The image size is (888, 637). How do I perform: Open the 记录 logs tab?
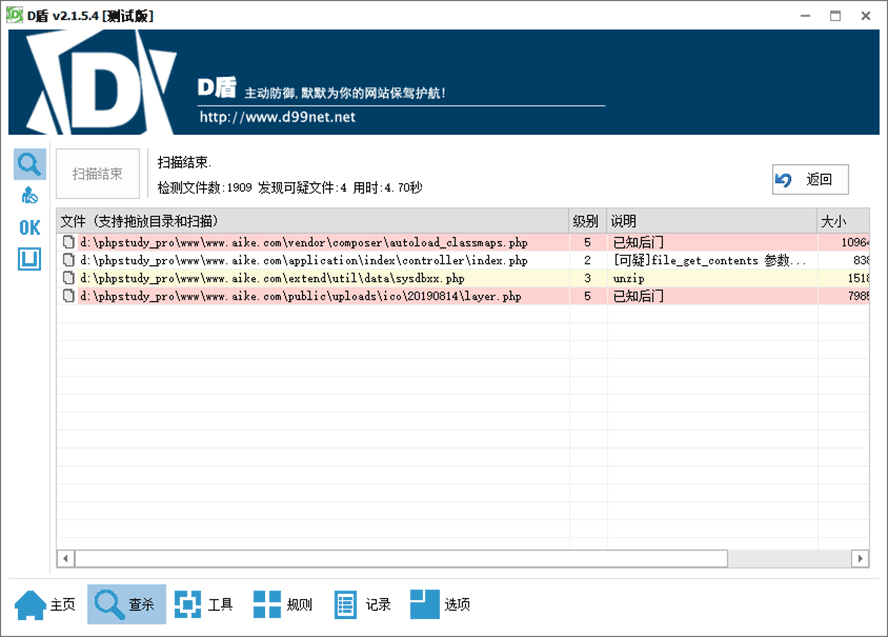362,604
